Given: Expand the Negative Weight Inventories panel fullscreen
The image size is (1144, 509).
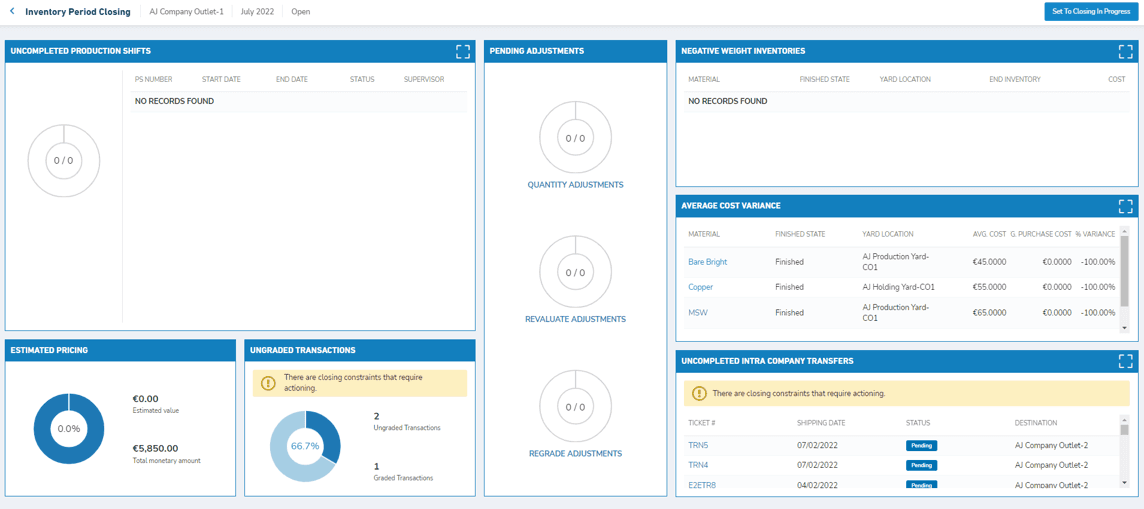Looking at the screenshot, I should 1125,51.
